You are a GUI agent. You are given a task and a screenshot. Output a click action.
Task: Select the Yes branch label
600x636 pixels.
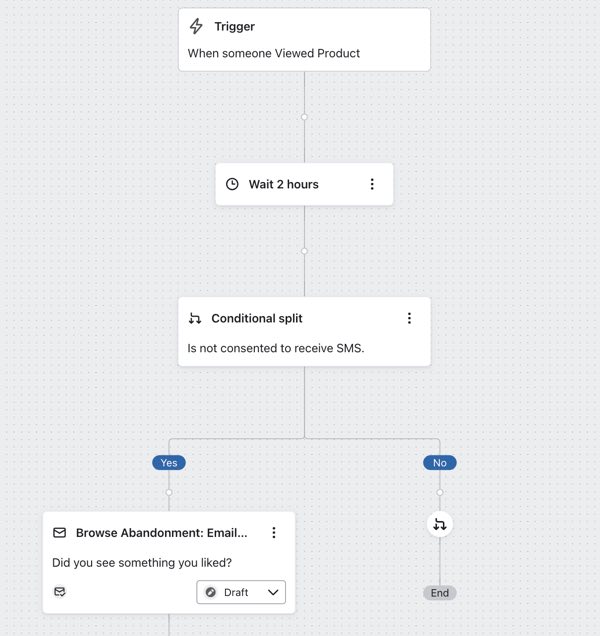click(169, 463)
